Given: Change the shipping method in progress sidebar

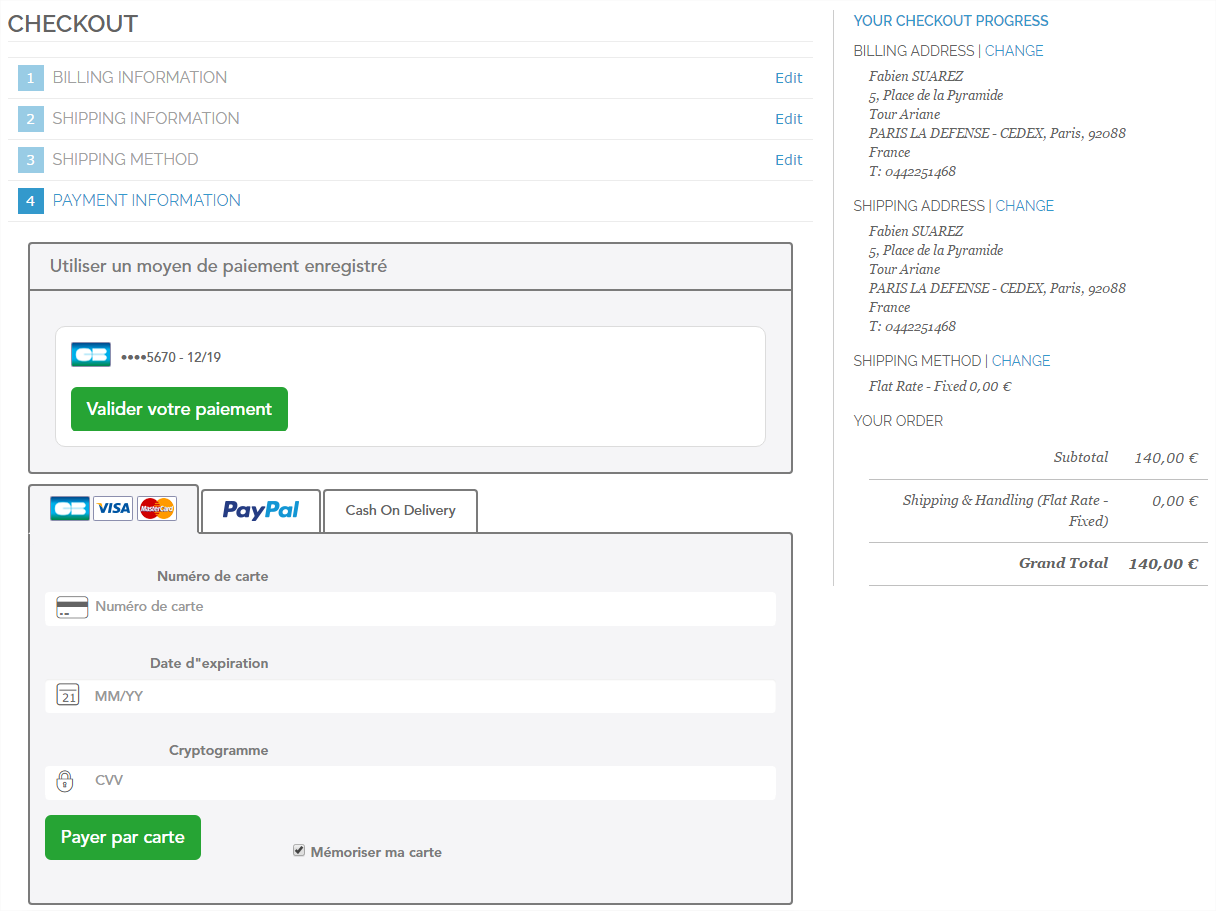Looking at the screenshot, I should tap(1021, 361).
